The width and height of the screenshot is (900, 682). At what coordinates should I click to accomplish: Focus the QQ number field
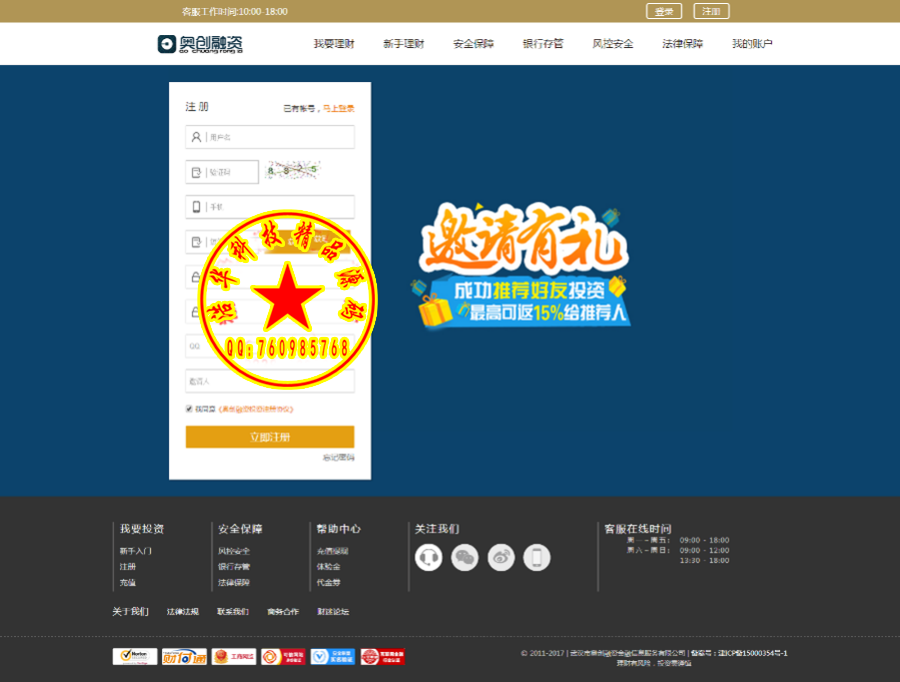270,346
